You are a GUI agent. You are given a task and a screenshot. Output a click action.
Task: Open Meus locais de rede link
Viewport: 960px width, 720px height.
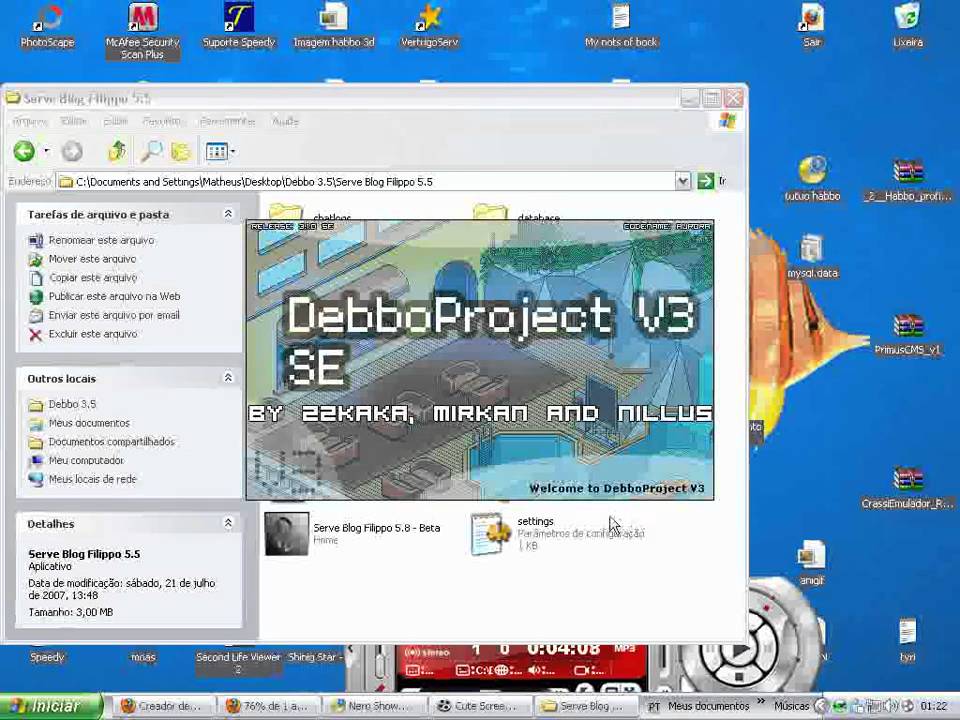pyautogui.click(x=92, y=479)
